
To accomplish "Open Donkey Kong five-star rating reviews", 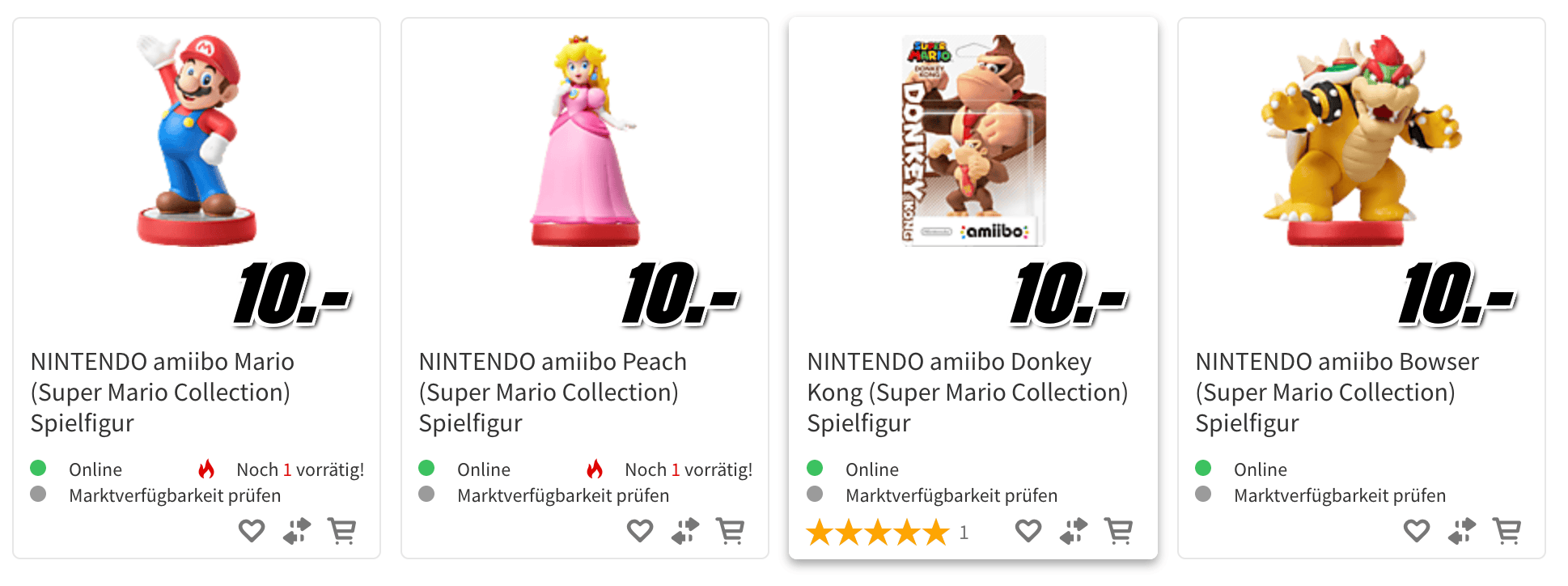I will pos(877,533).
